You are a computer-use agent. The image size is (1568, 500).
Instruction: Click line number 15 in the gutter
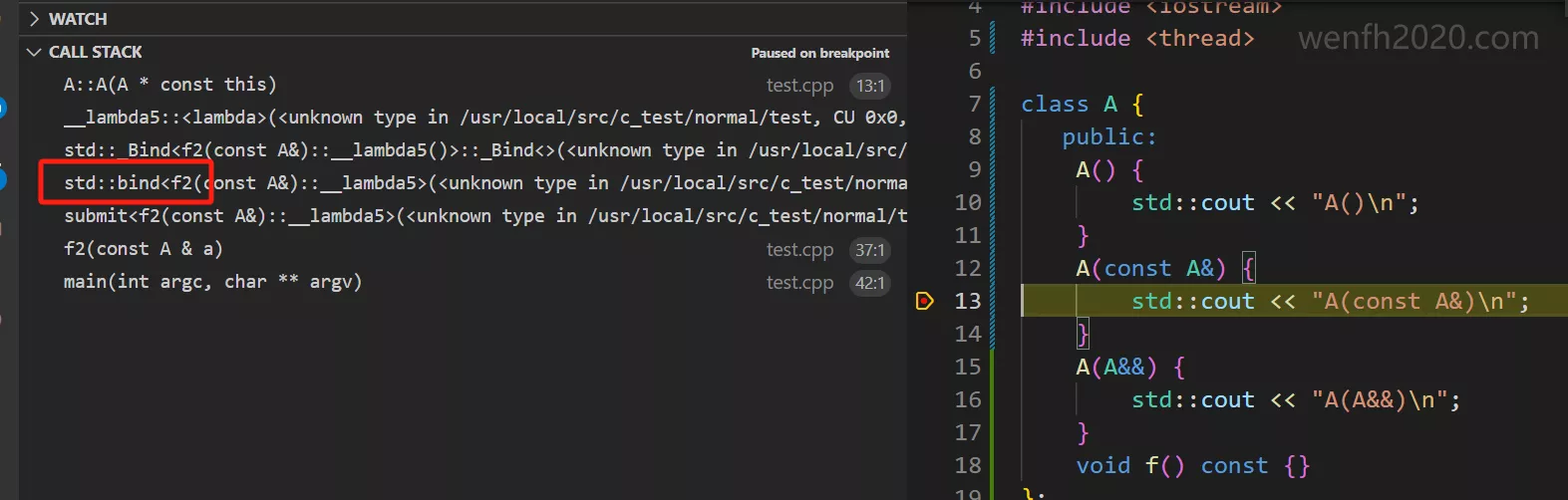coord(967,367)
